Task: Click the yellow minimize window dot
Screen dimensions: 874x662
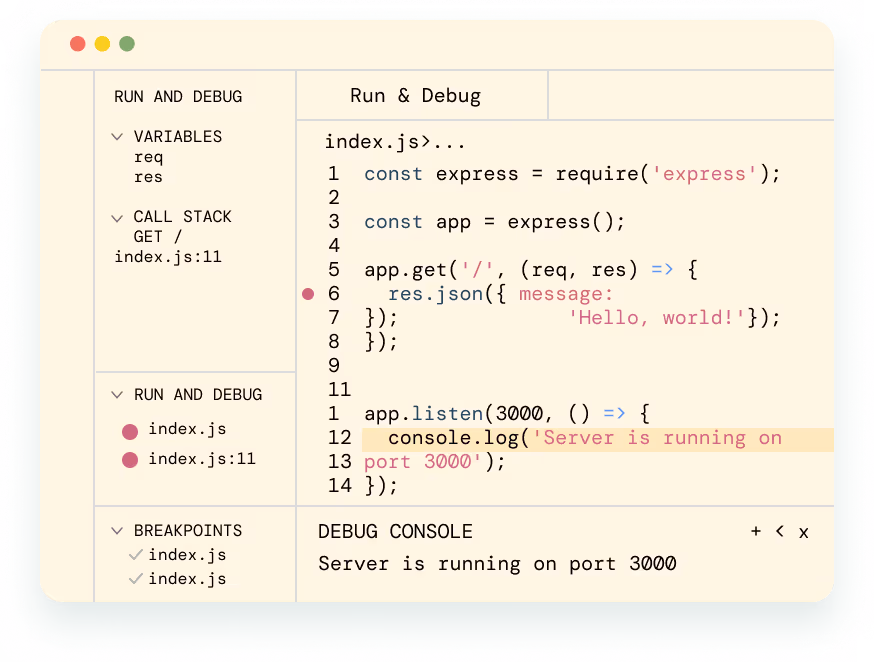Action: click(x=102, y=44)
